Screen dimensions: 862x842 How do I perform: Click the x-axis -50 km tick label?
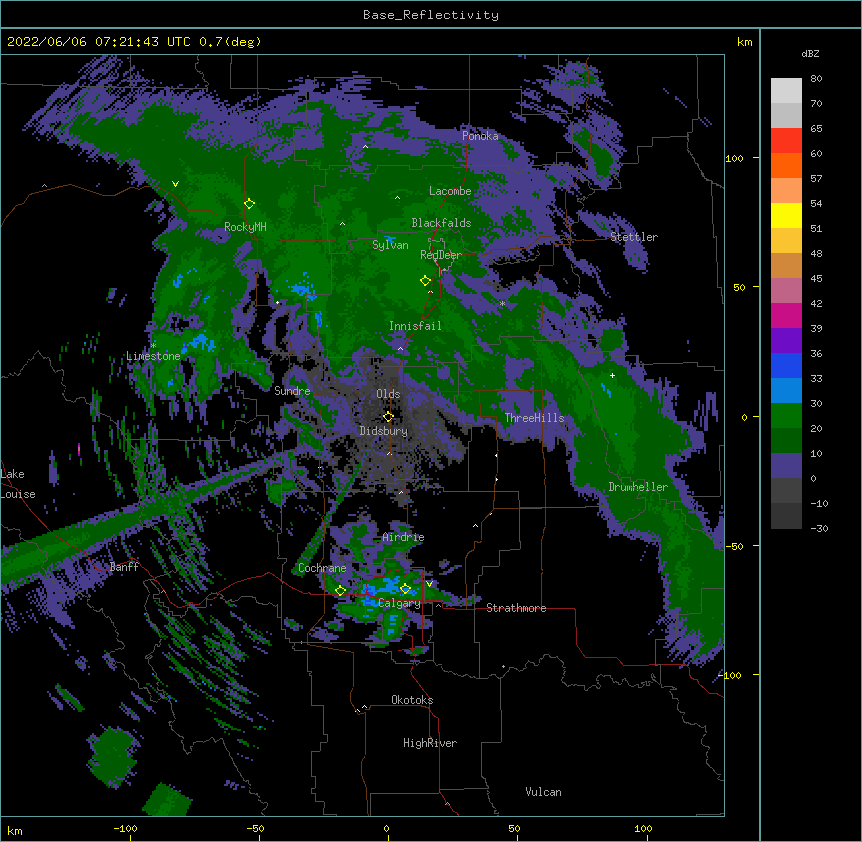click(255, 828)
